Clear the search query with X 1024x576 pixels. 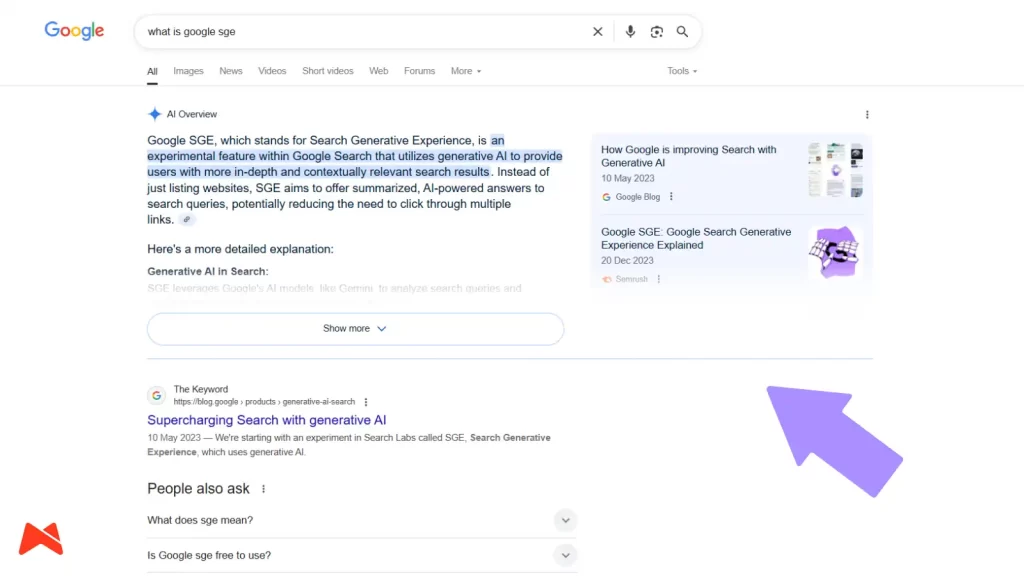[598, 31]
